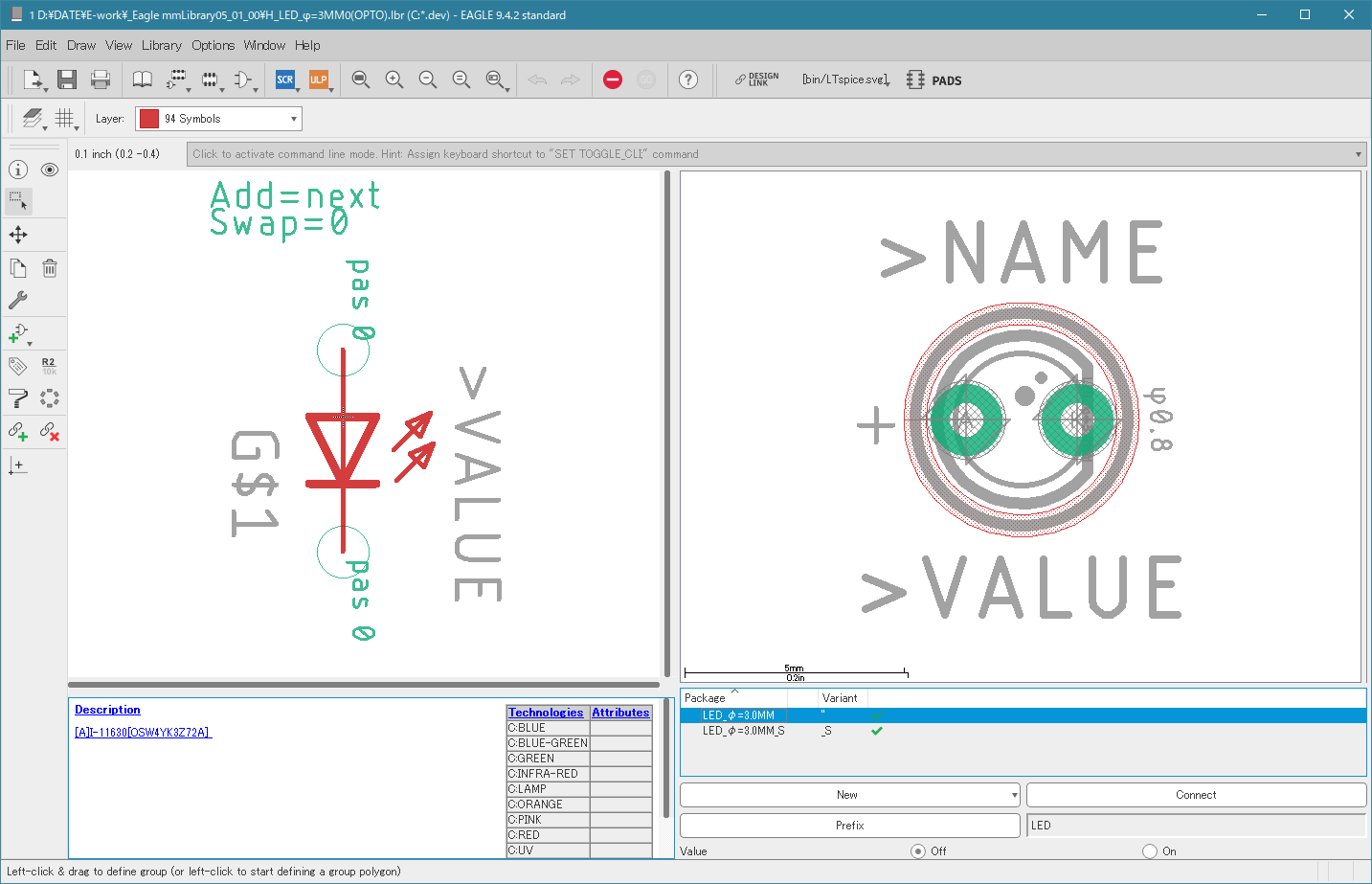Choose the Delete trash can tool
1372x884 pixels.
[x=50, y=268]
